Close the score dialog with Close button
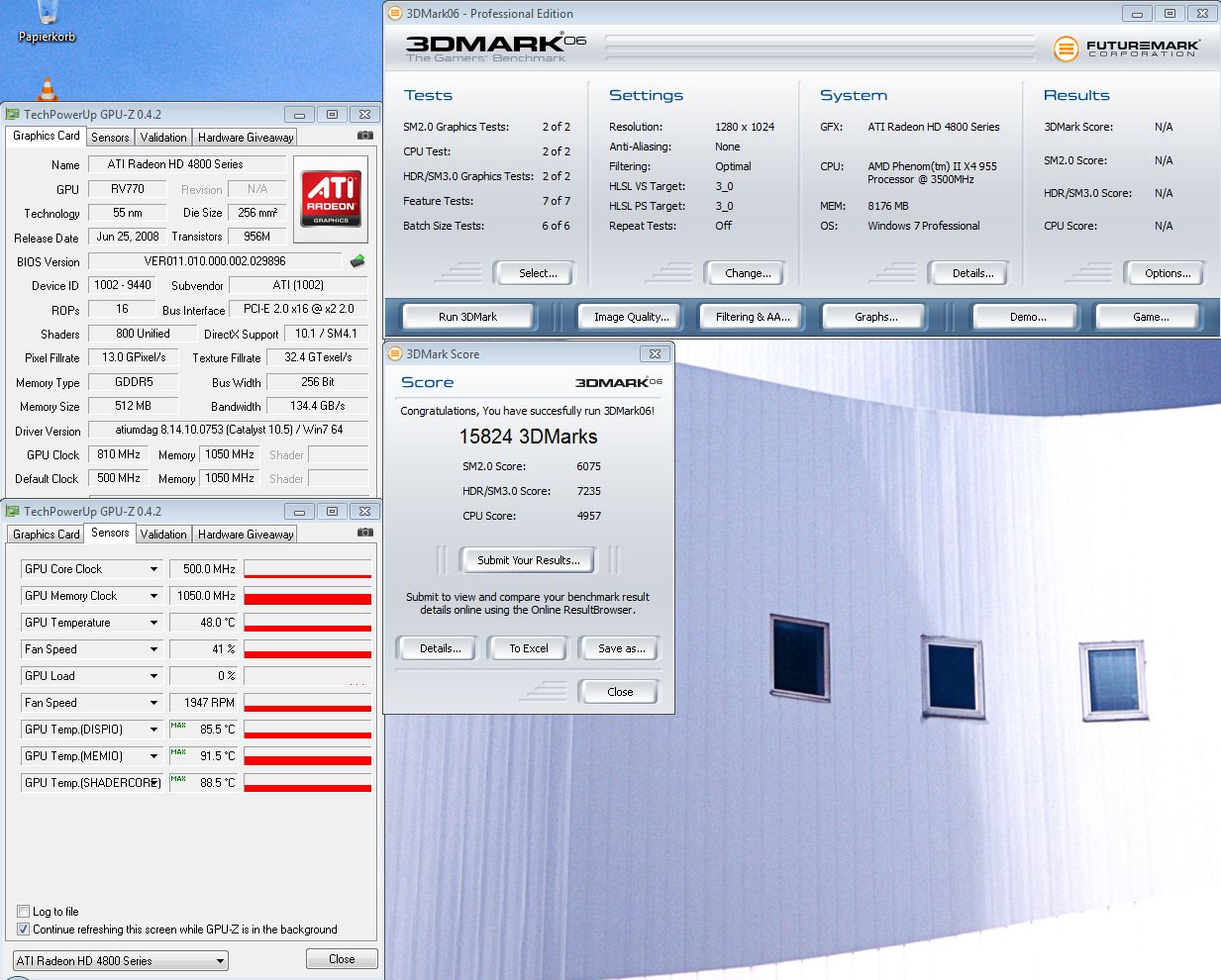Screen dimensions: 1221x980 [x=620, y=692]
